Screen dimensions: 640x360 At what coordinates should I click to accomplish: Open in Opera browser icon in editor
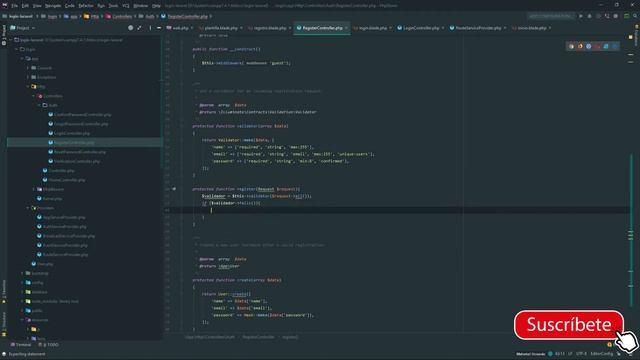point(598,46)
